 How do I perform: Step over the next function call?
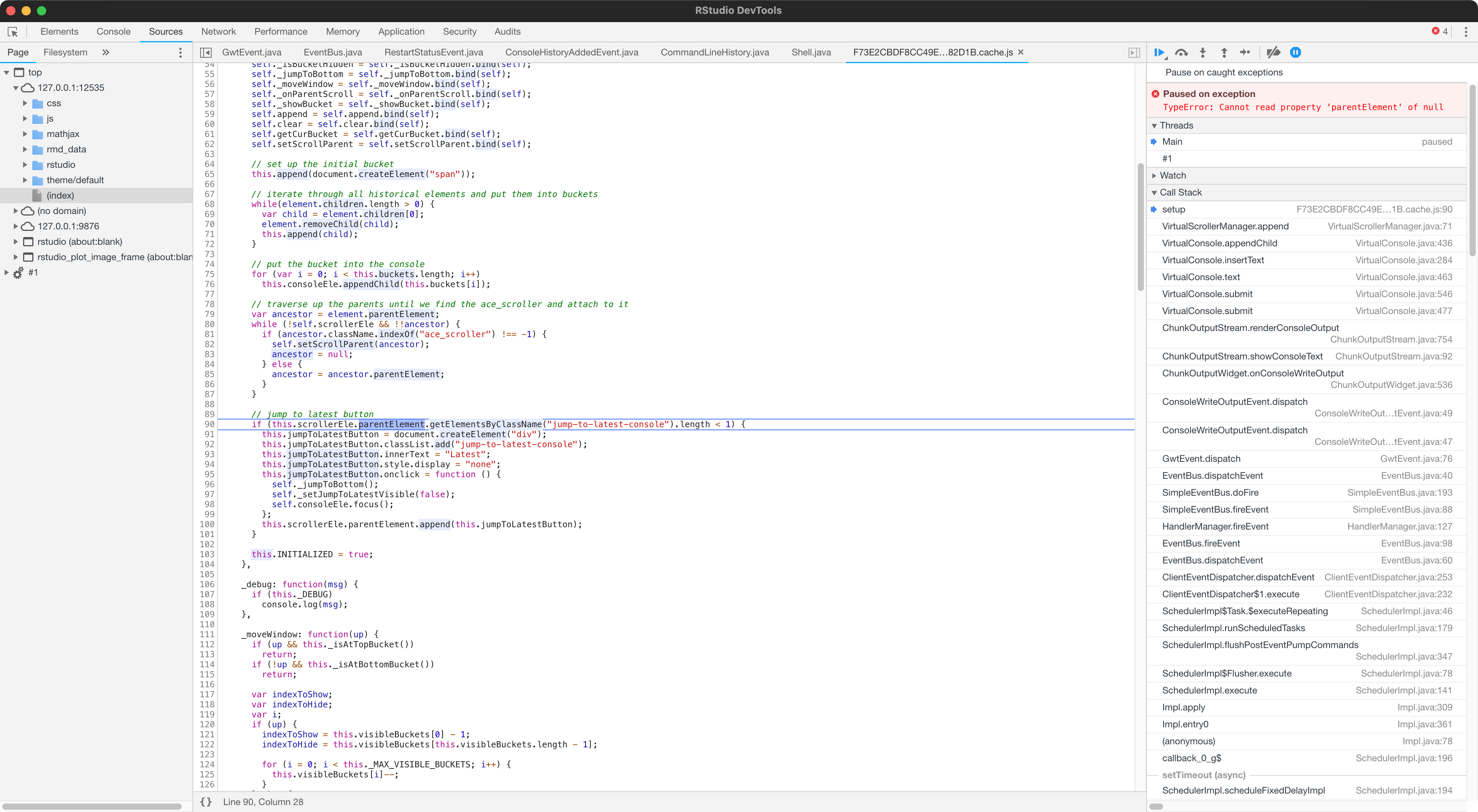1181,52
